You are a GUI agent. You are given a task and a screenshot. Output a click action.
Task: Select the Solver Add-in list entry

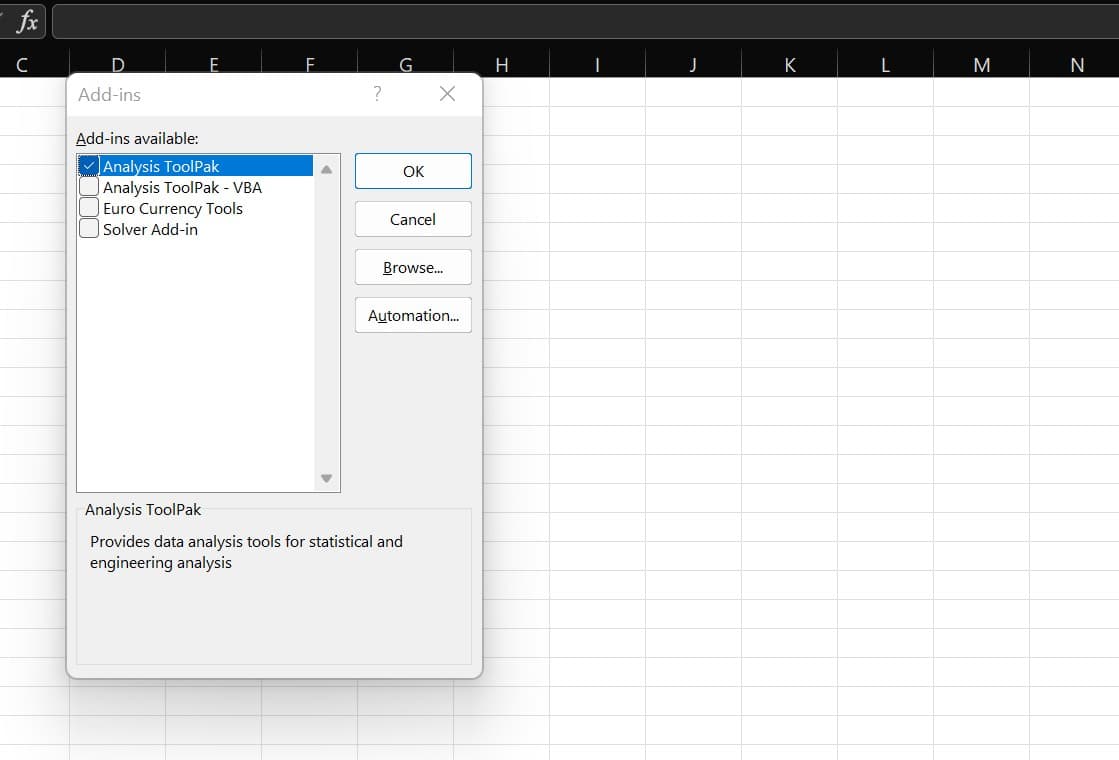[x=151, y=229]
